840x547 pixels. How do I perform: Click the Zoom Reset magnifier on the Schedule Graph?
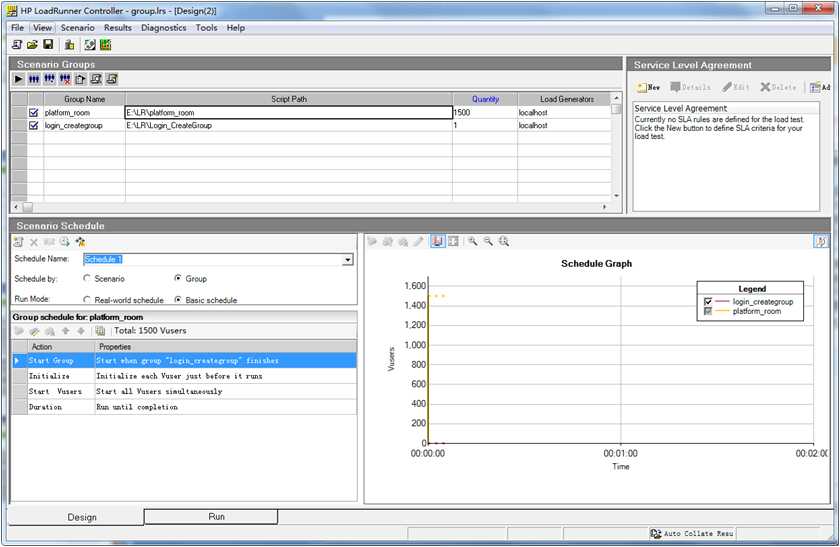[504, 242]
